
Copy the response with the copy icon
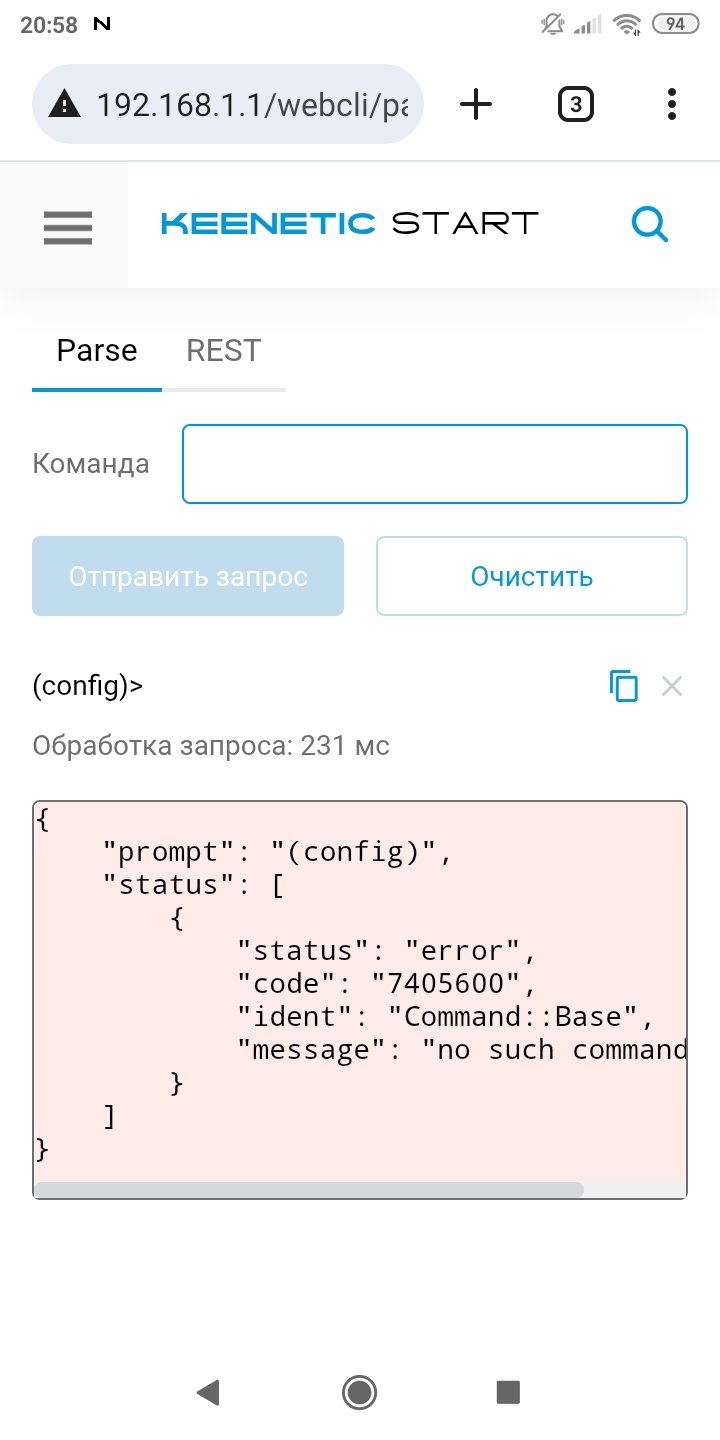point(623,686)
